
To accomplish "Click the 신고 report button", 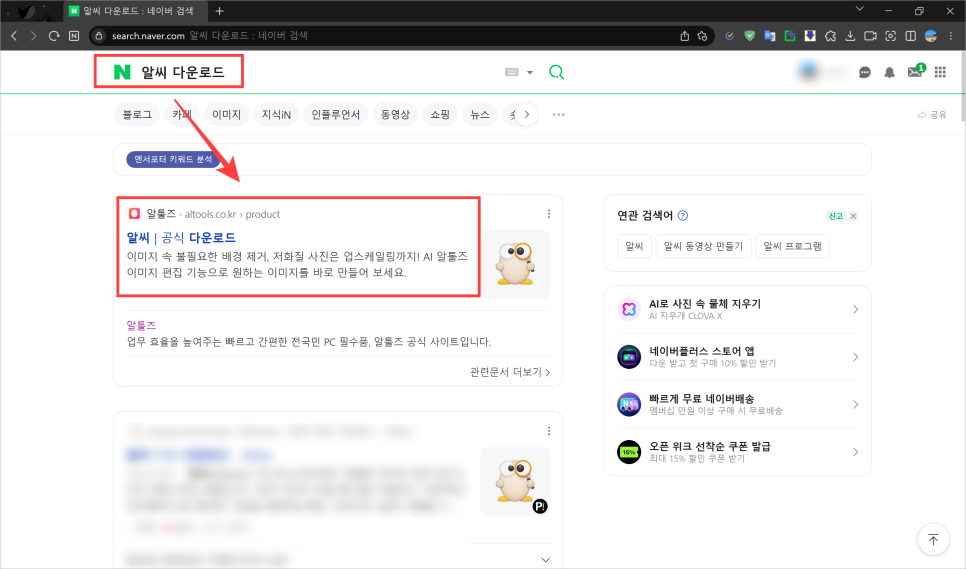I will tap(835, 216).
